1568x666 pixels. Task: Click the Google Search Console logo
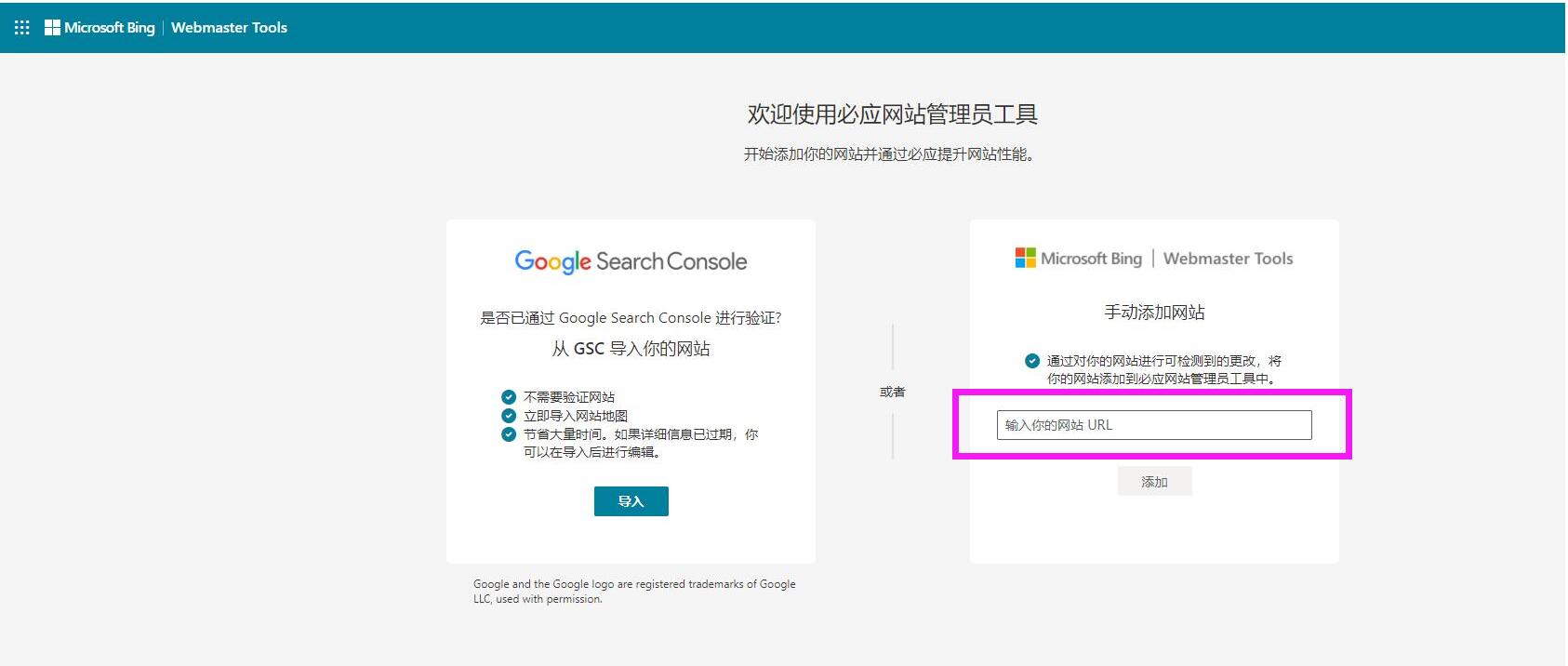pos(631,261)
